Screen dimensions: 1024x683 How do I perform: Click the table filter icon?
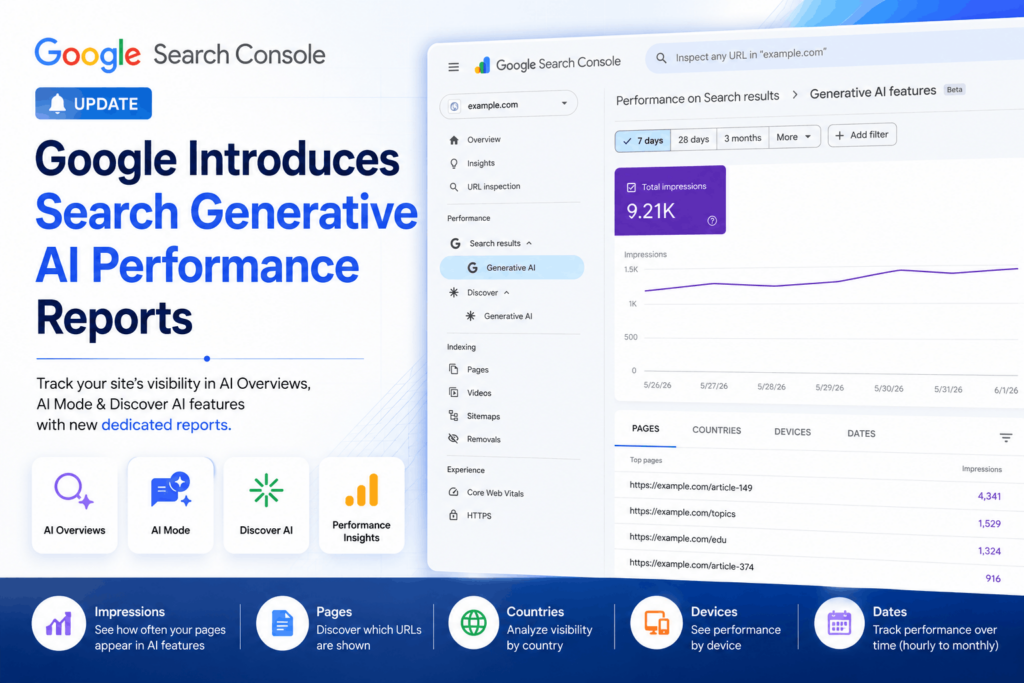1006,437
